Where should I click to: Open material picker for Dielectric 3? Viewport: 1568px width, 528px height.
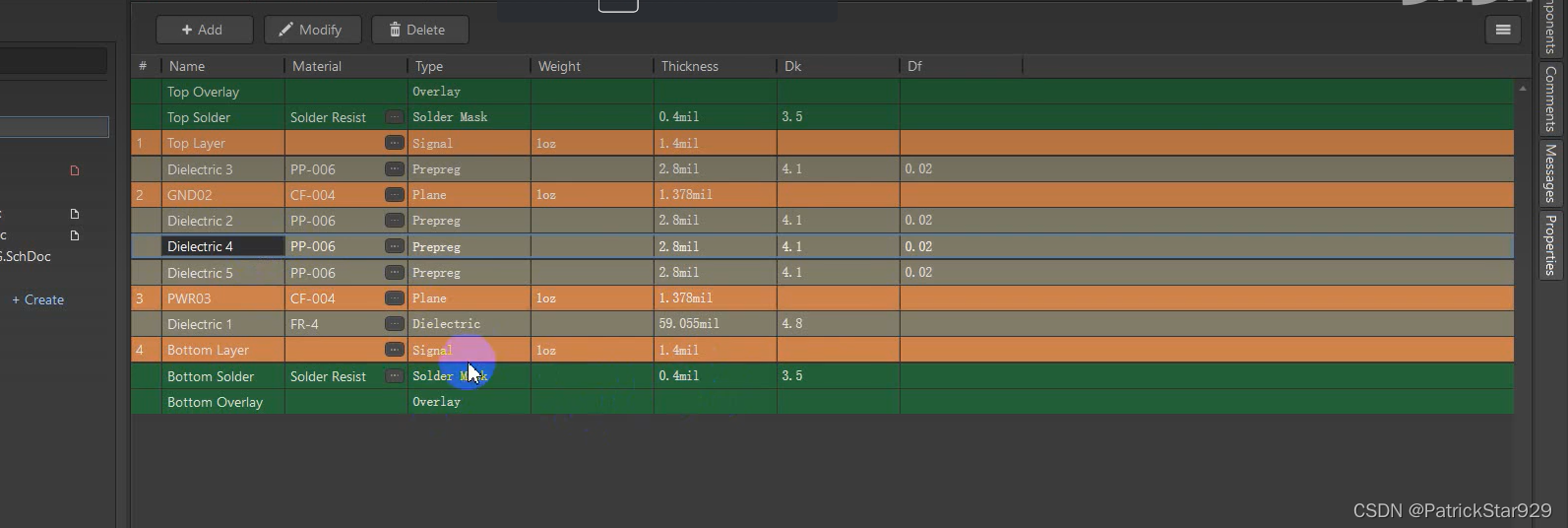click(394, 168)
